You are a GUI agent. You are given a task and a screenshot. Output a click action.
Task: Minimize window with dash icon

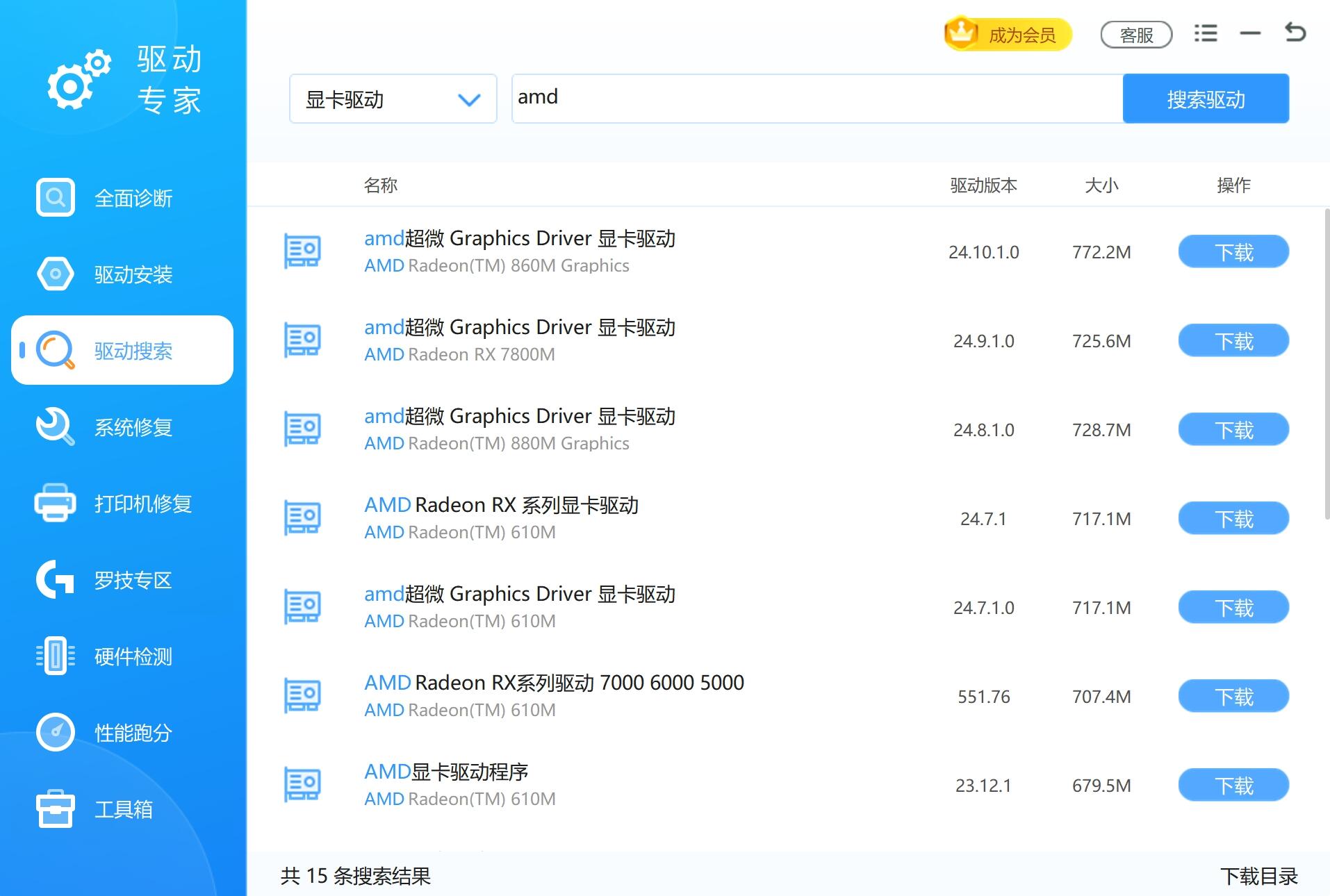1250,33
